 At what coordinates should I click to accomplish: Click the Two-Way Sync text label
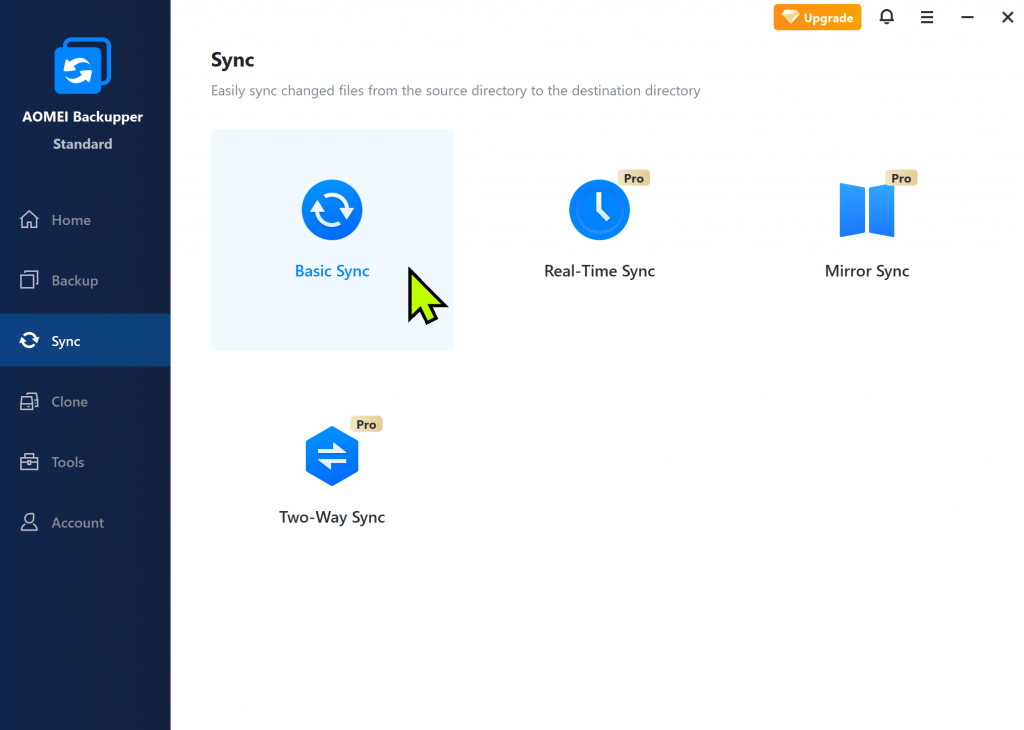click(x=332, y=517)
